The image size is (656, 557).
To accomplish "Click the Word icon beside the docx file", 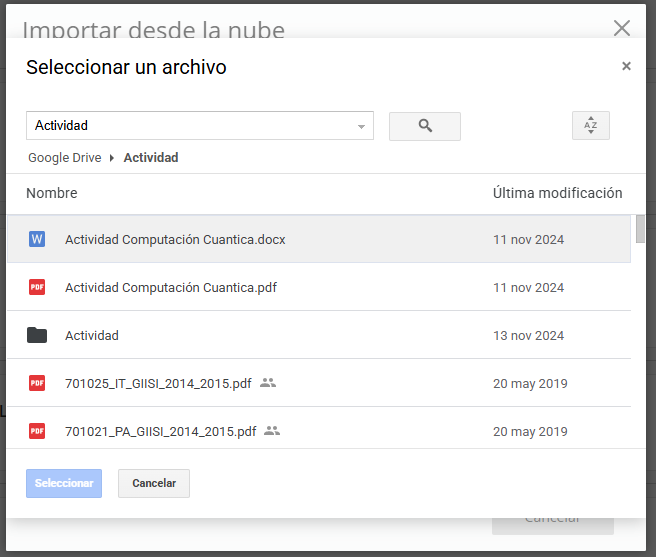I will point(37,239).
